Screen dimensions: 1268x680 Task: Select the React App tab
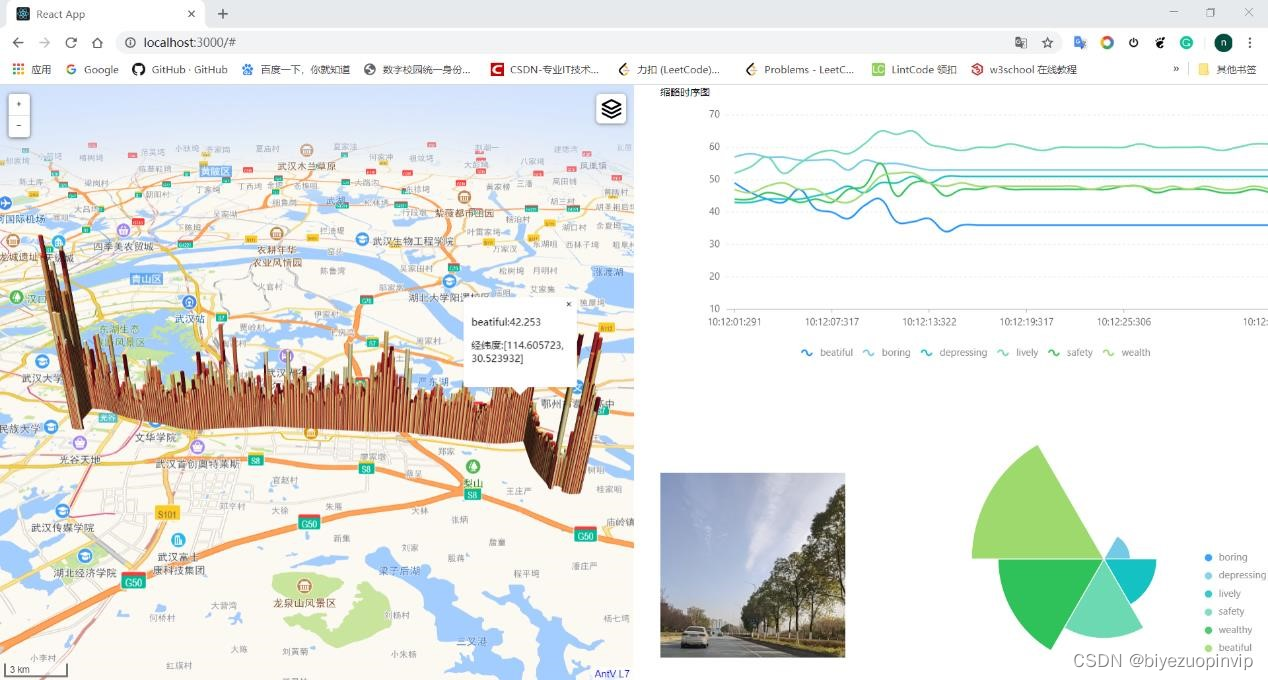(x=105, y=14)
